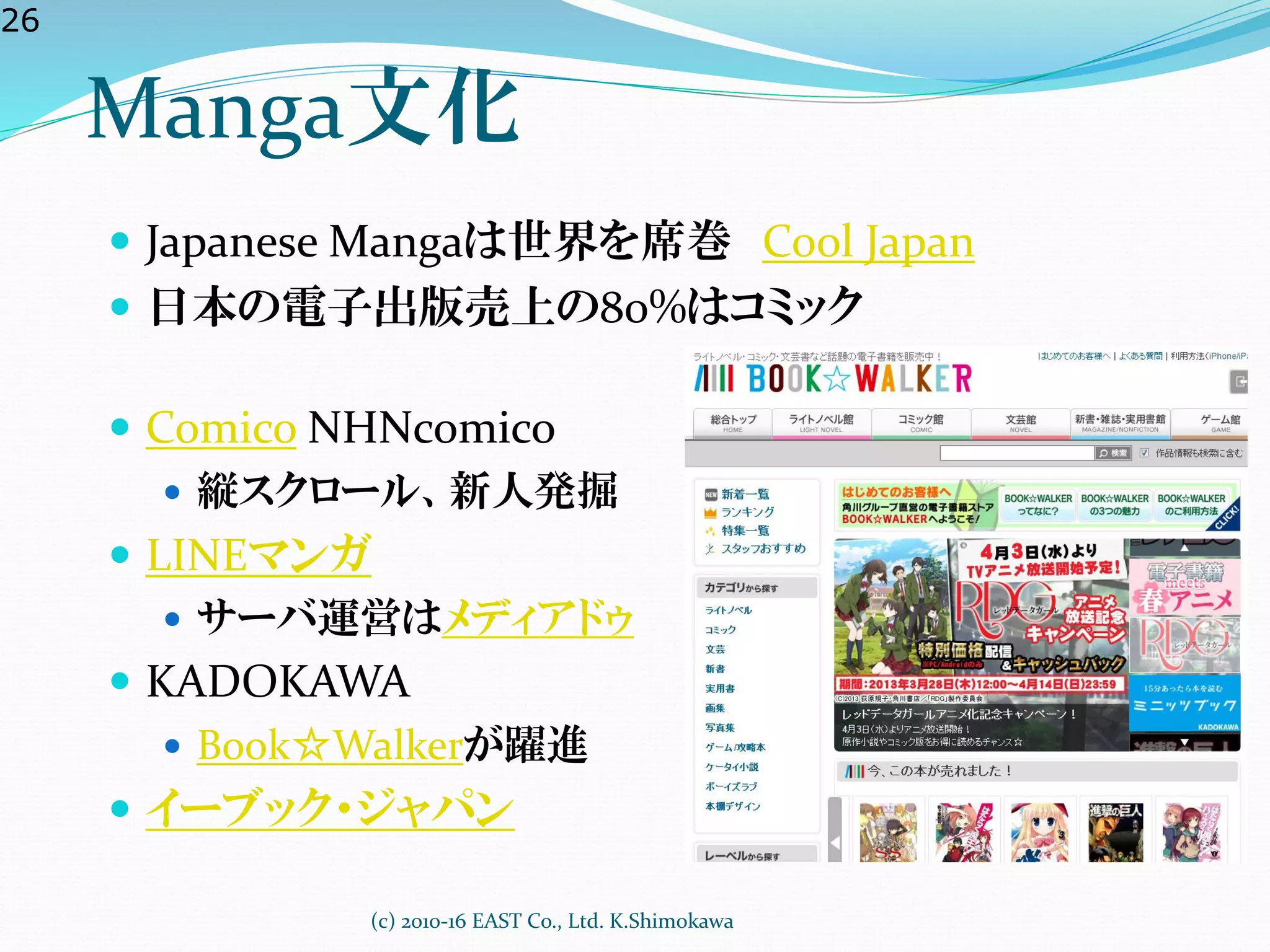Follow the イーブック・ジャパン link
This screenshot has height=952, width=1270.
click(330, 808)
